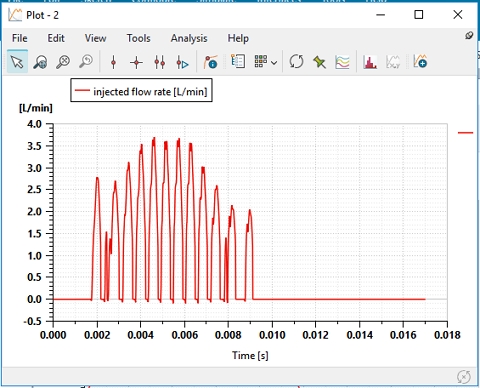Click the pin icon at menu bar right
The image size is (480, 388).
tap(469, 35)
